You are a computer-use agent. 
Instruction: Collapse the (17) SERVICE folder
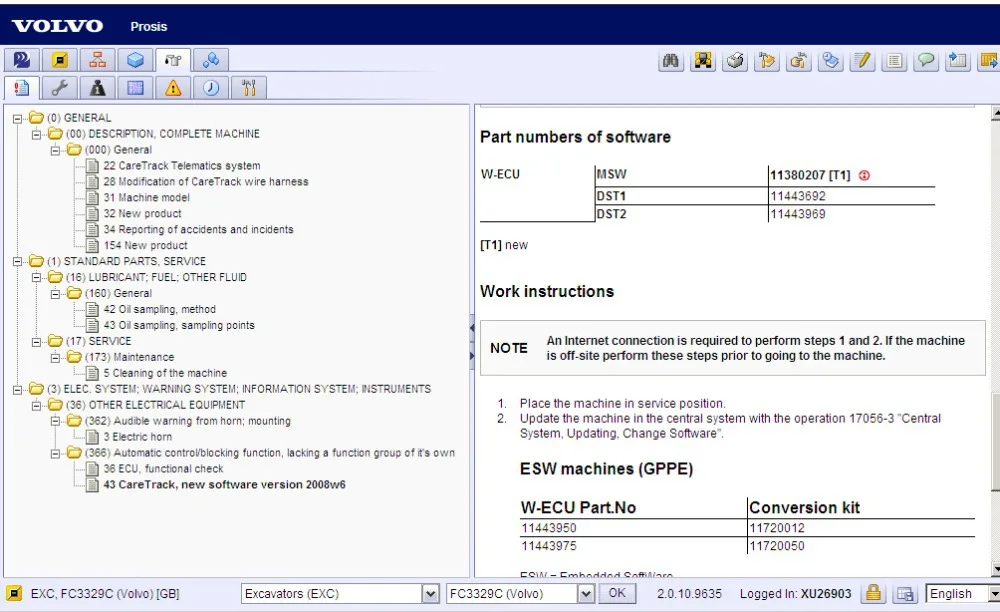click(x=37, y=342)
